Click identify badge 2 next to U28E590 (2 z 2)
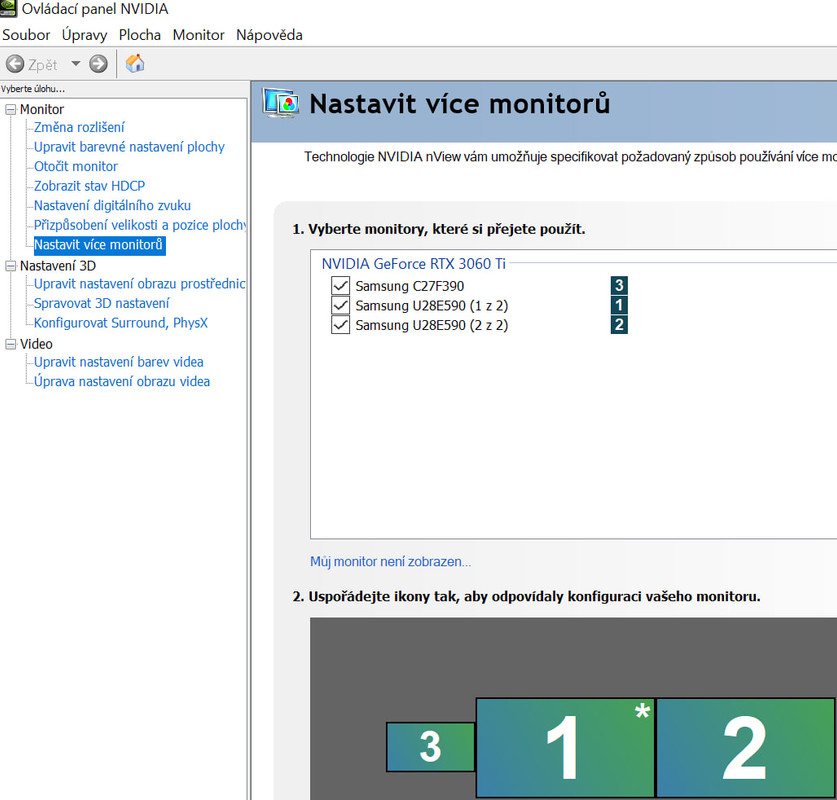Viewport: 837px width, 800px height. pyautogui.click(x=619, y=325)
